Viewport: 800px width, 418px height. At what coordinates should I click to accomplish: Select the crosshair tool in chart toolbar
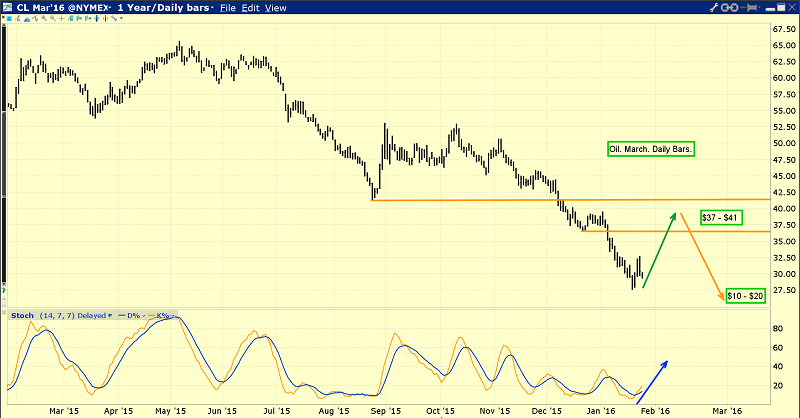click(62, 18)
